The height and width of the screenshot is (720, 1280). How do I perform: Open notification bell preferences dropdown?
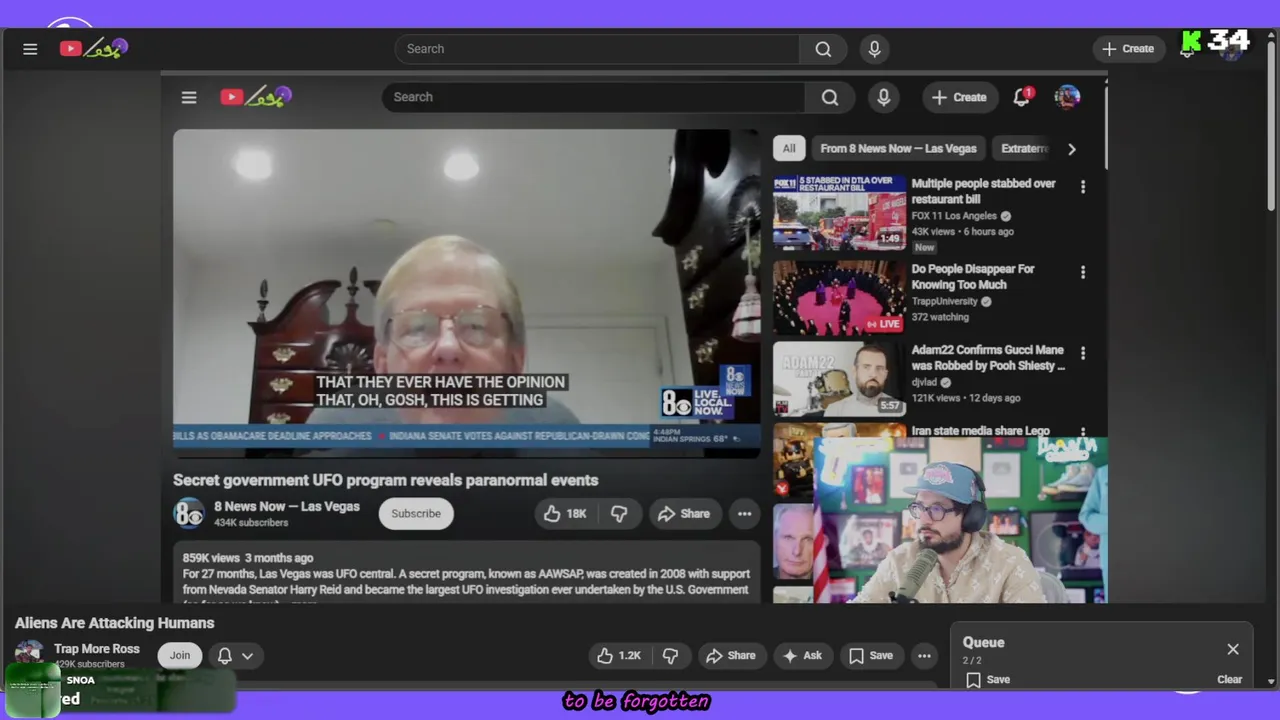coord(236,656)
